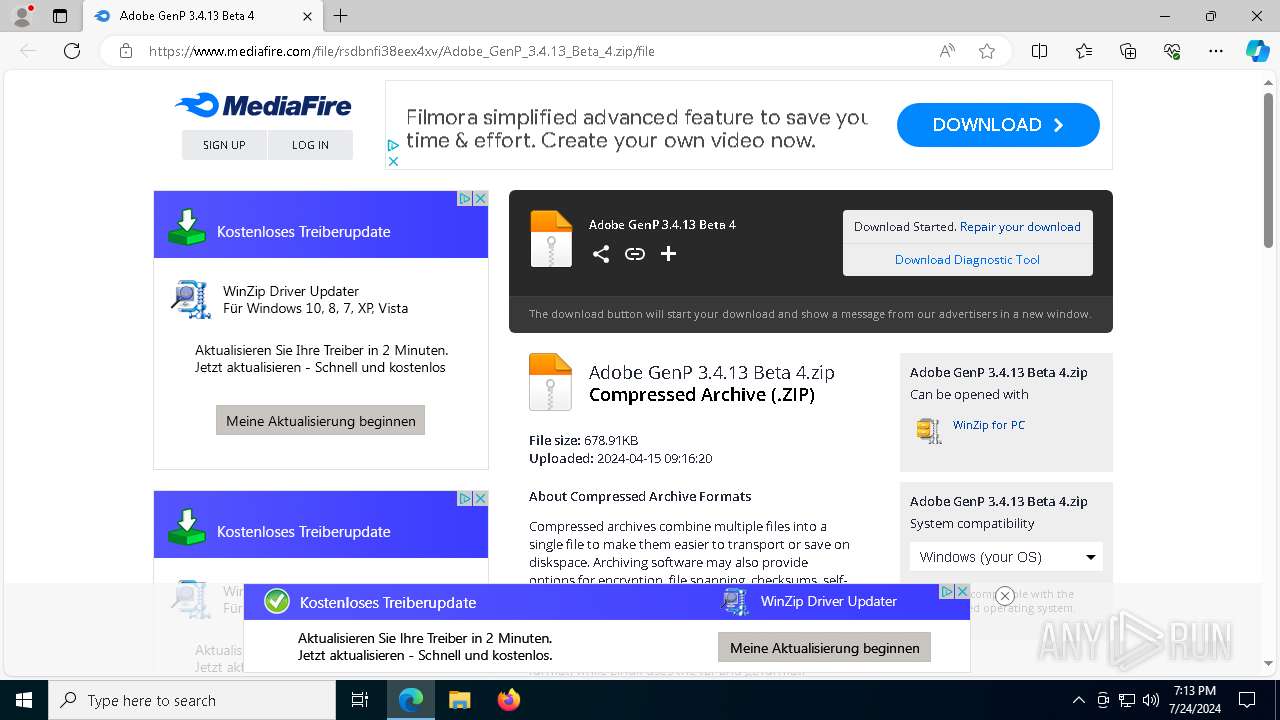Click Filmora DOWNLOAD button

(998, 125)
